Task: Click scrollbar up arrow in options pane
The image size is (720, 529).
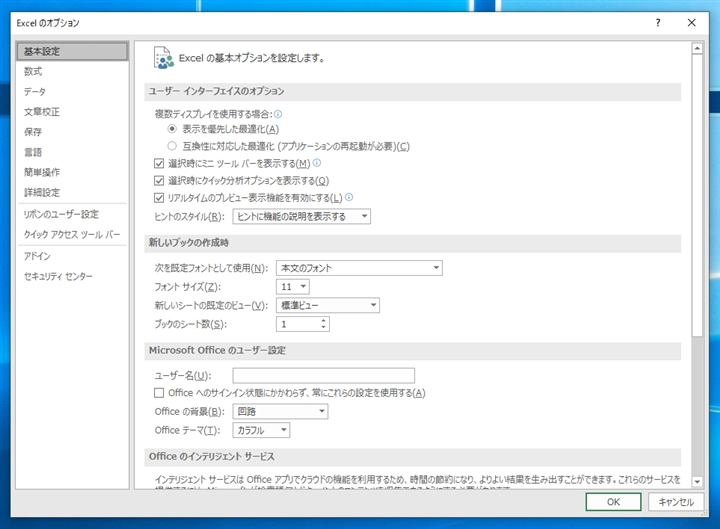Action: click(697, 48)
